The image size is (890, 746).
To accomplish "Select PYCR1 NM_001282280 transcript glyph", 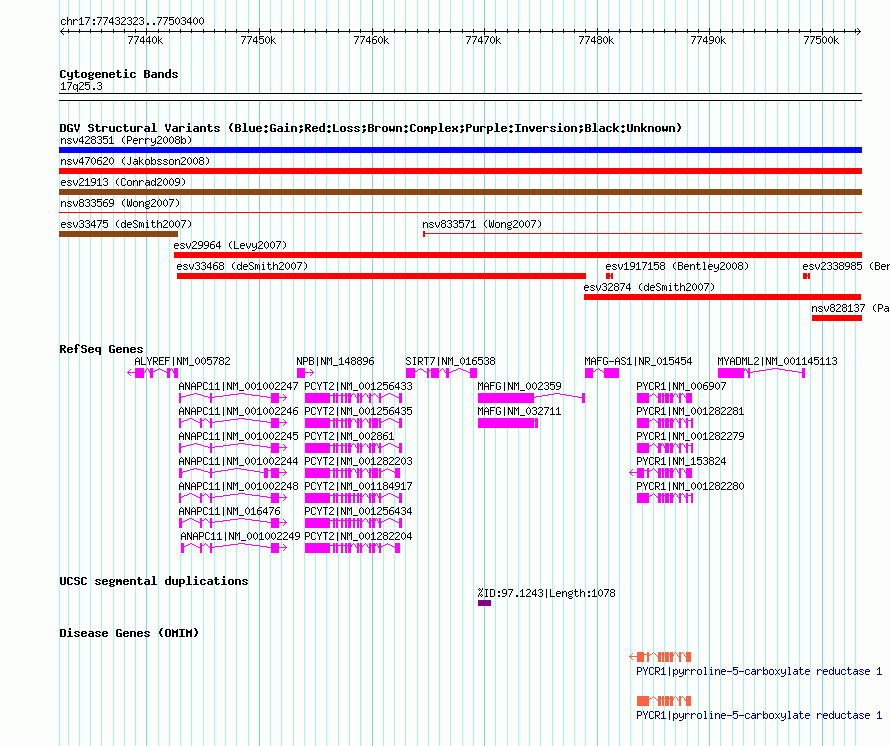I will point(665,497).
